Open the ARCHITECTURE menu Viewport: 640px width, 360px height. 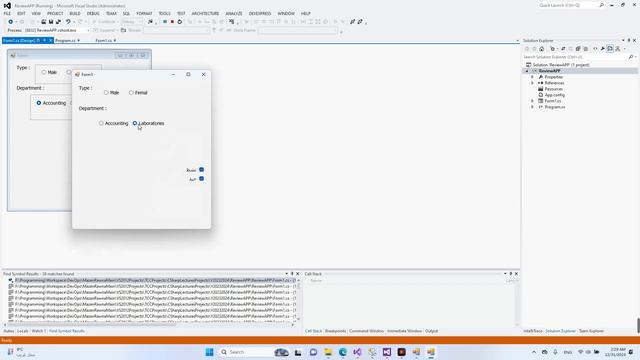click(x=205, y=13)
